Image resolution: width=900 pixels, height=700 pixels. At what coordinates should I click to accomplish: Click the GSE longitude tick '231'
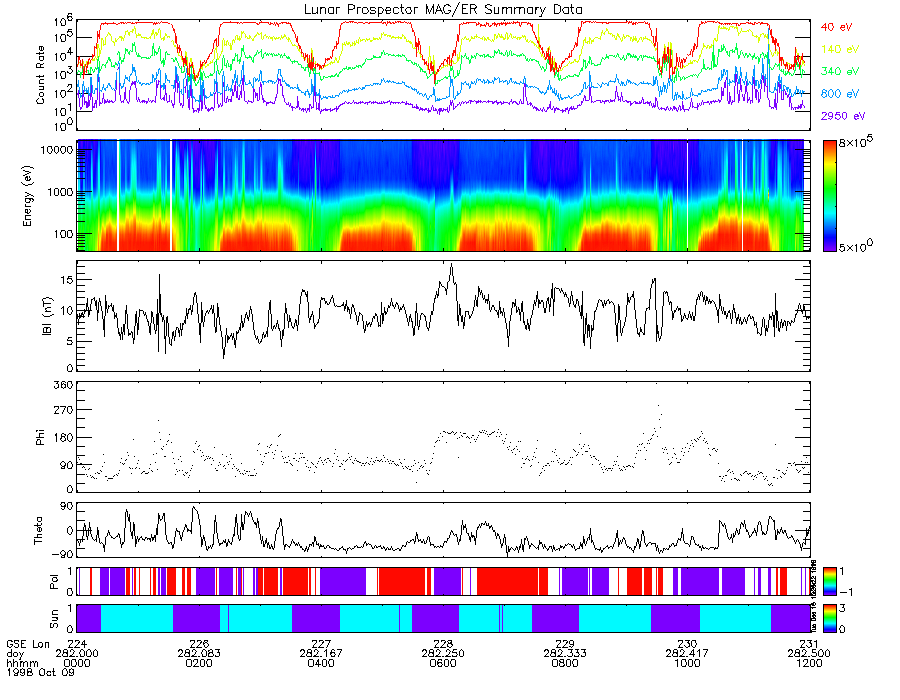point(809,644)
